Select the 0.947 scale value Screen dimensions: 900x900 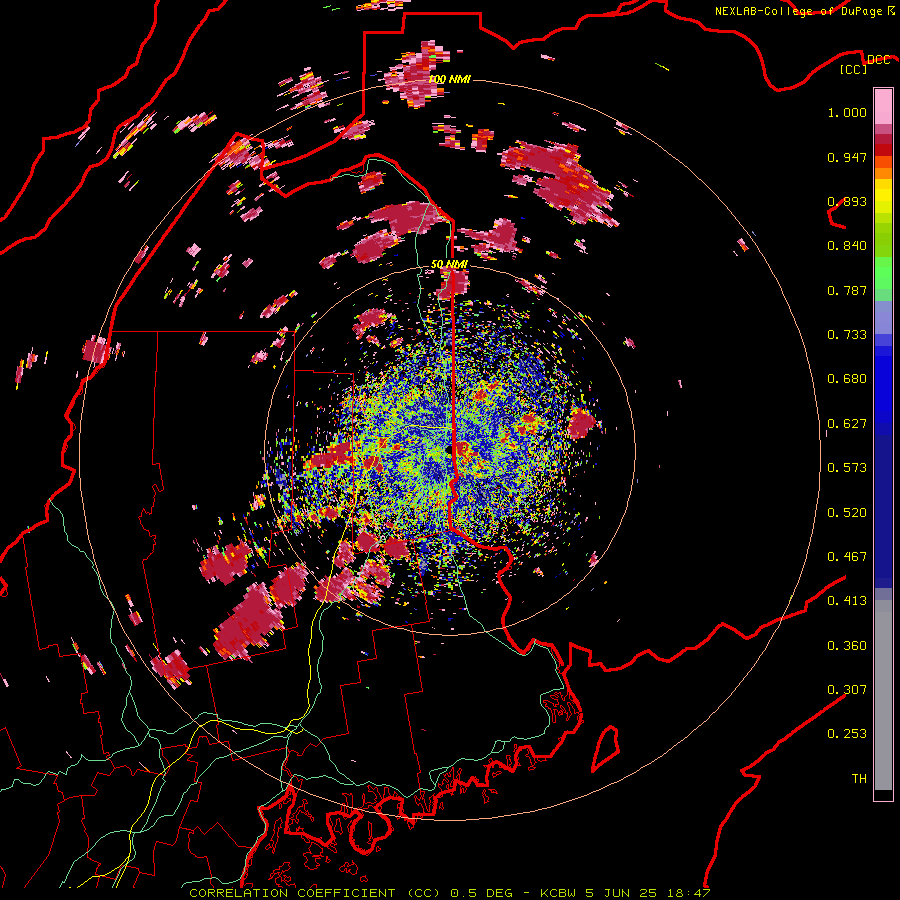point(847,157)
